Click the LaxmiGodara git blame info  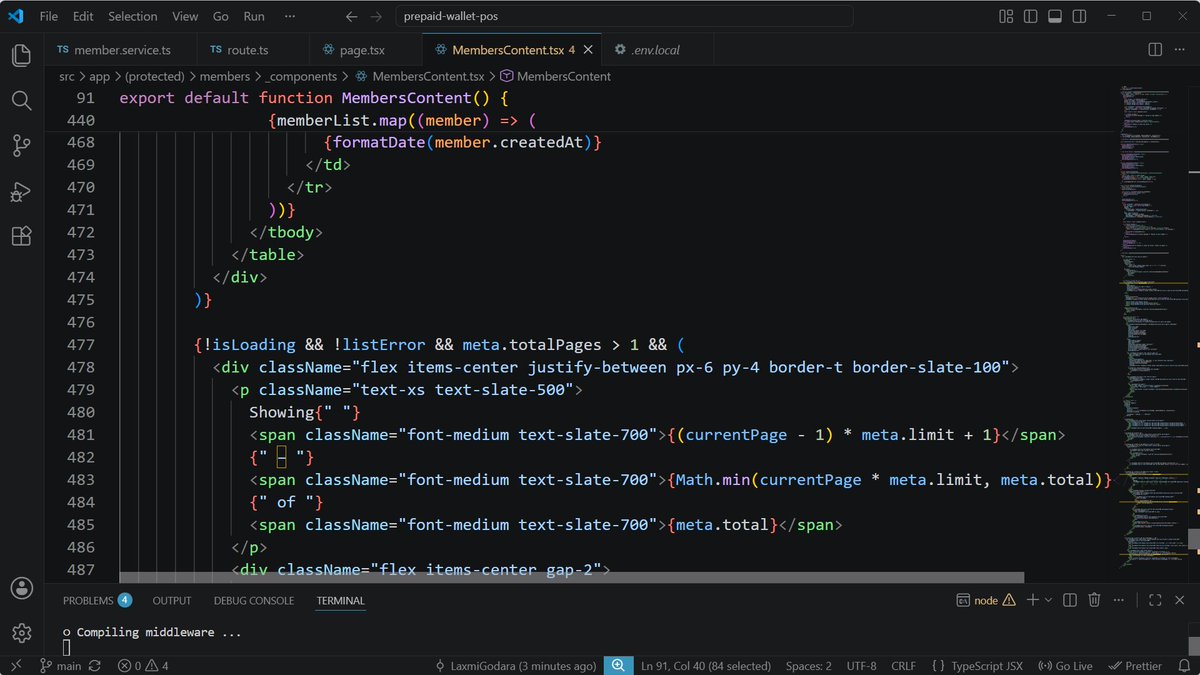tap(516, 666)
